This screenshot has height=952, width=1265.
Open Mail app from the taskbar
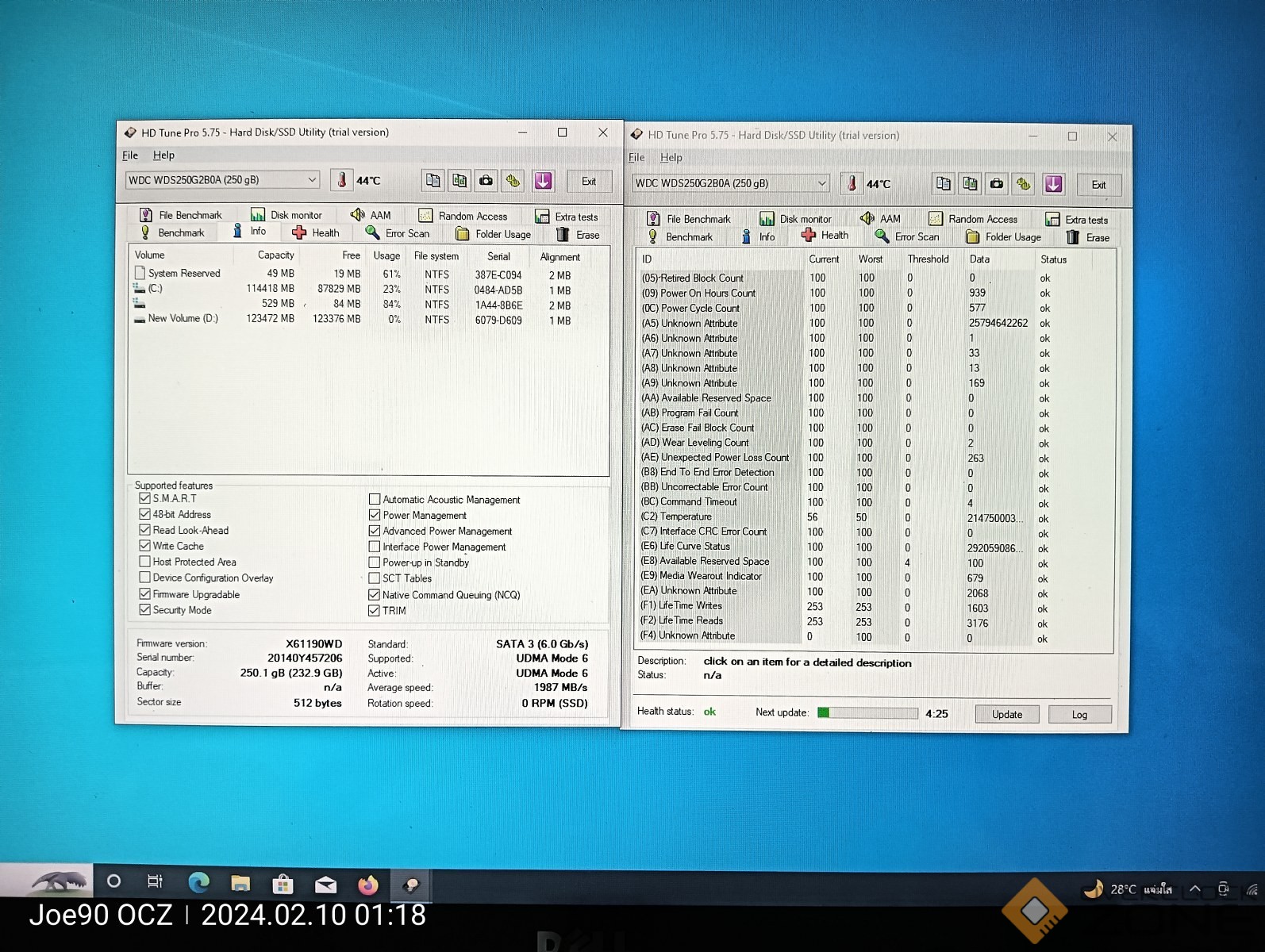(325, 884)
